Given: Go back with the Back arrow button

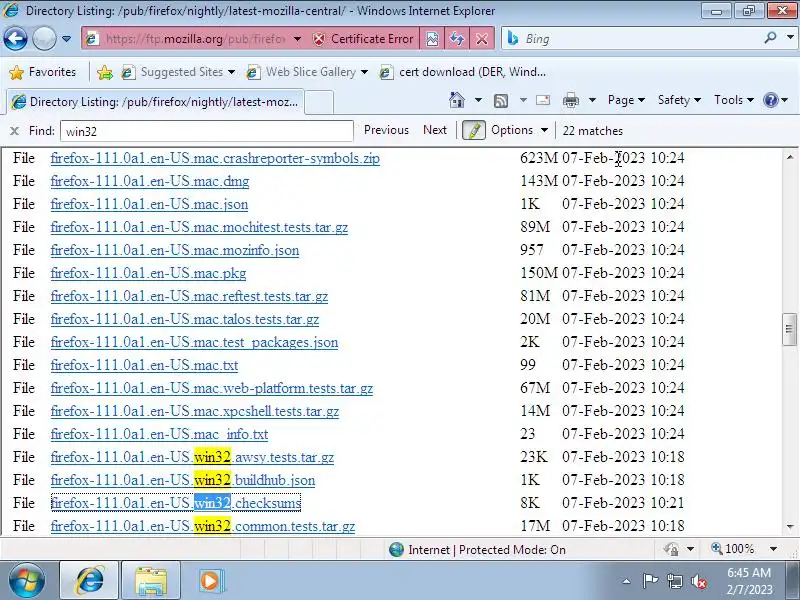Looking at the screenshot, I should point(15,39).
